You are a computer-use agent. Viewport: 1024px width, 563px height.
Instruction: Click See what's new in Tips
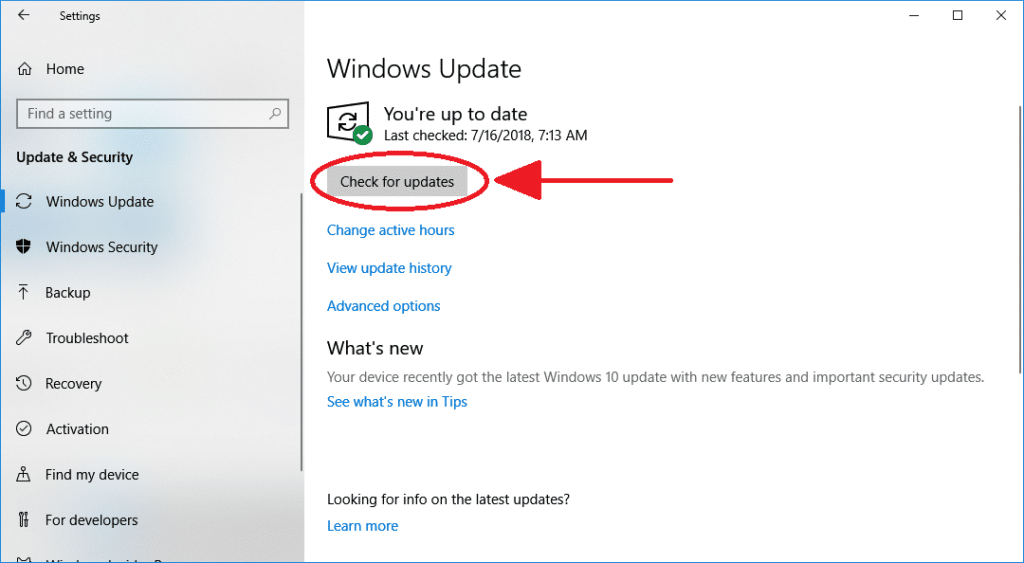397,402
